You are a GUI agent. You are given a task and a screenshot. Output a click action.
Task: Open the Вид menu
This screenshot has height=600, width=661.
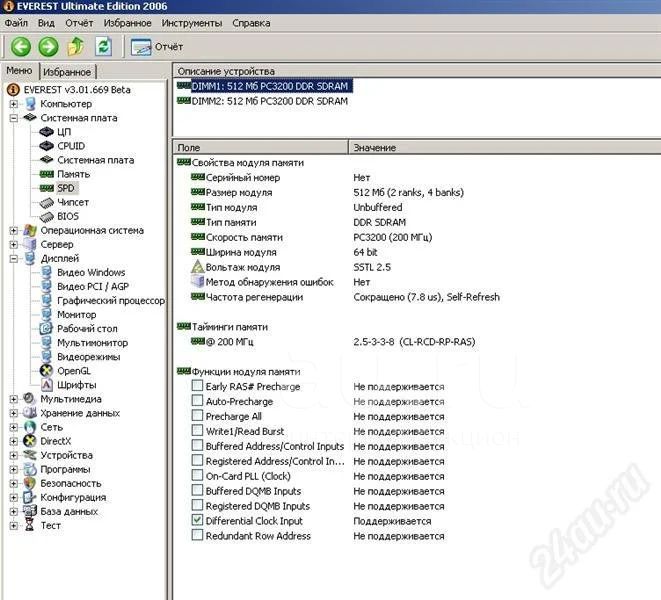(46, 23)
